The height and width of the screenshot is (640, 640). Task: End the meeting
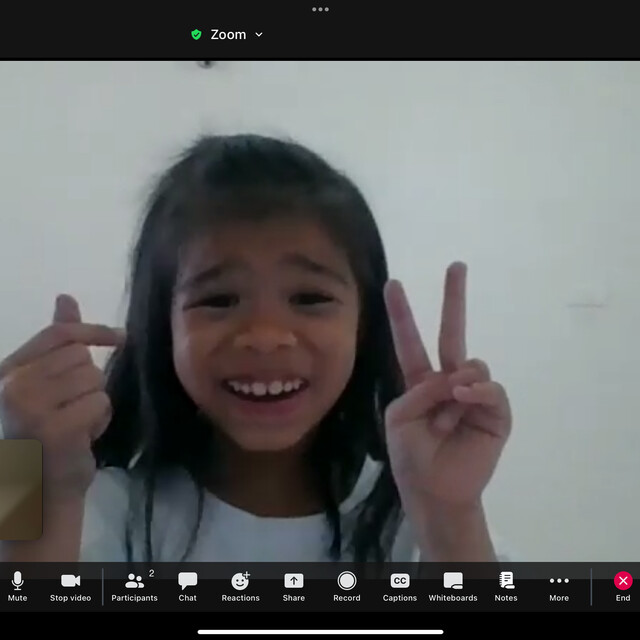[623, 587]
